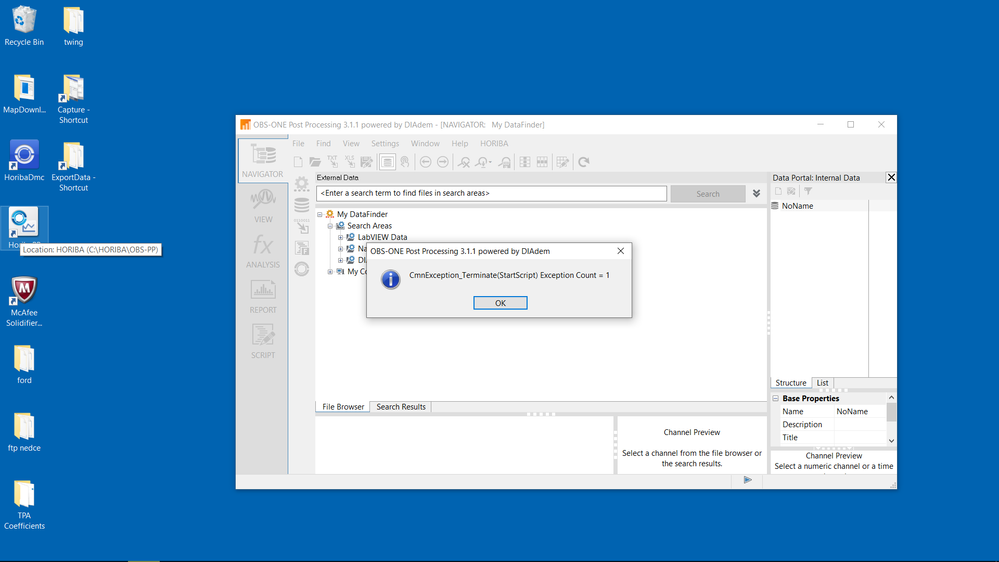Click the New document toolbar icon
The image size is (999, 562).
click(x=298, y=162)
